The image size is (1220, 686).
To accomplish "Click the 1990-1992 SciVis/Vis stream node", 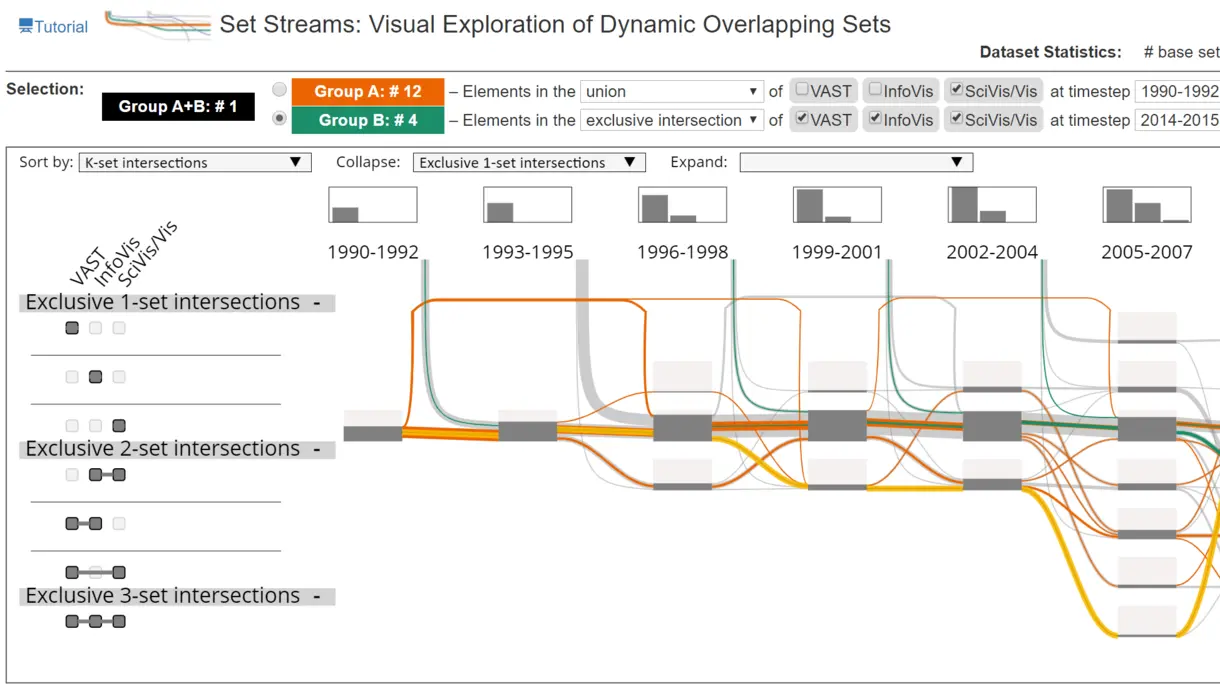I will point(373,433).
